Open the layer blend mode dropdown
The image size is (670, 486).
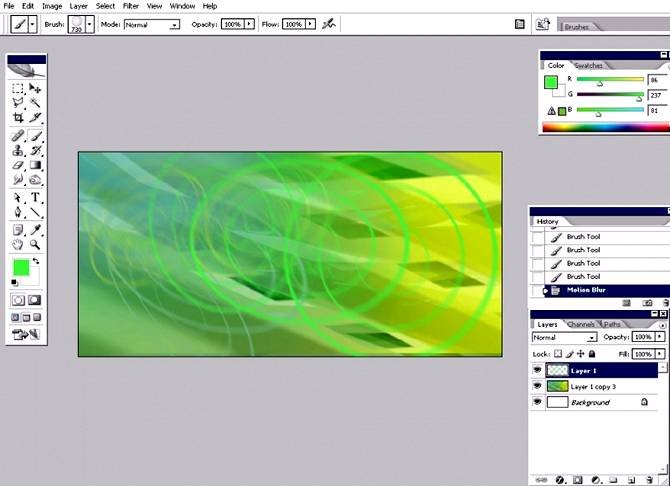point(563,338)
